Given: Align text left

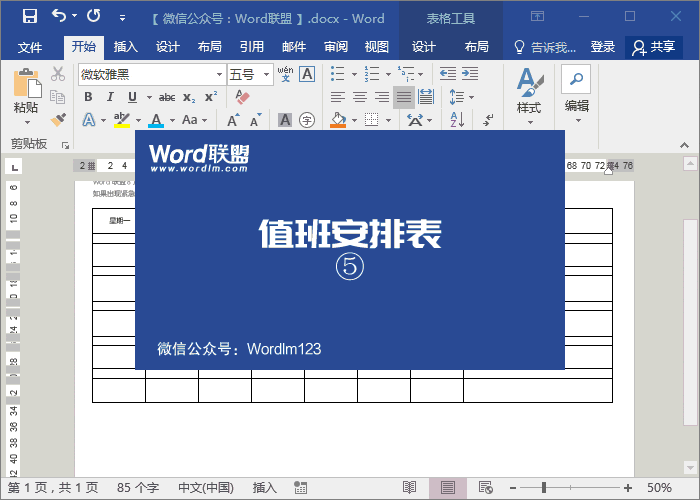Looking at the screenshot, I should [338, 97].
